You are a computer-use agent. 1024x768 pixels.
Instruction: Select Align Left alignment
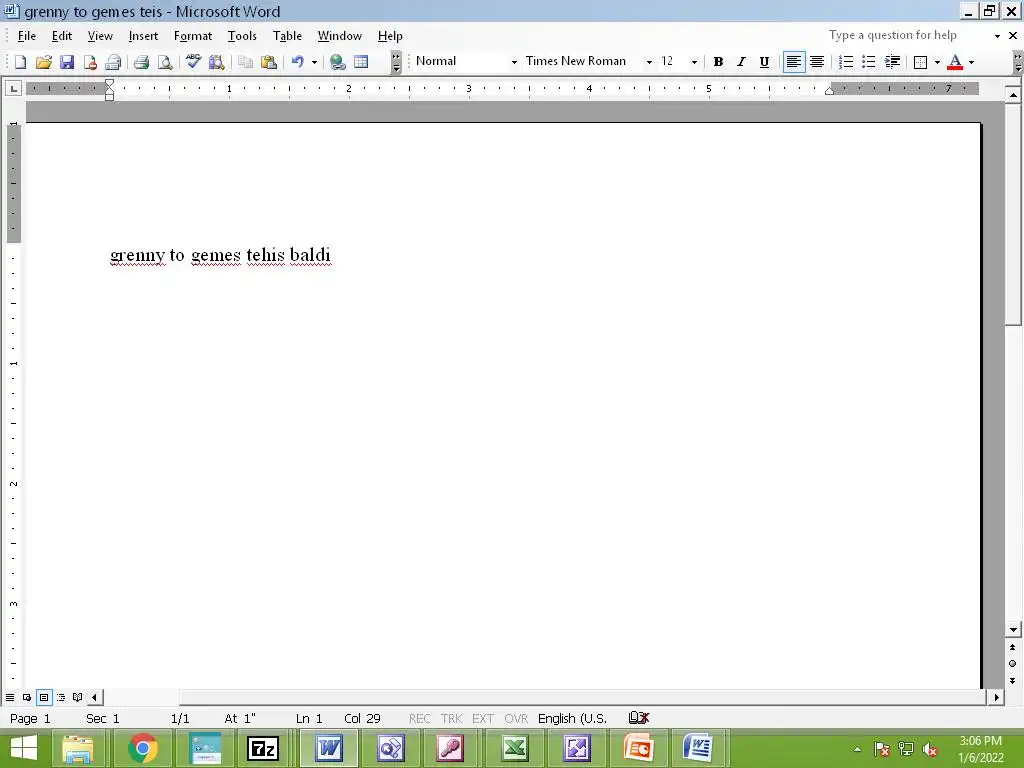(x=793, y=62)
